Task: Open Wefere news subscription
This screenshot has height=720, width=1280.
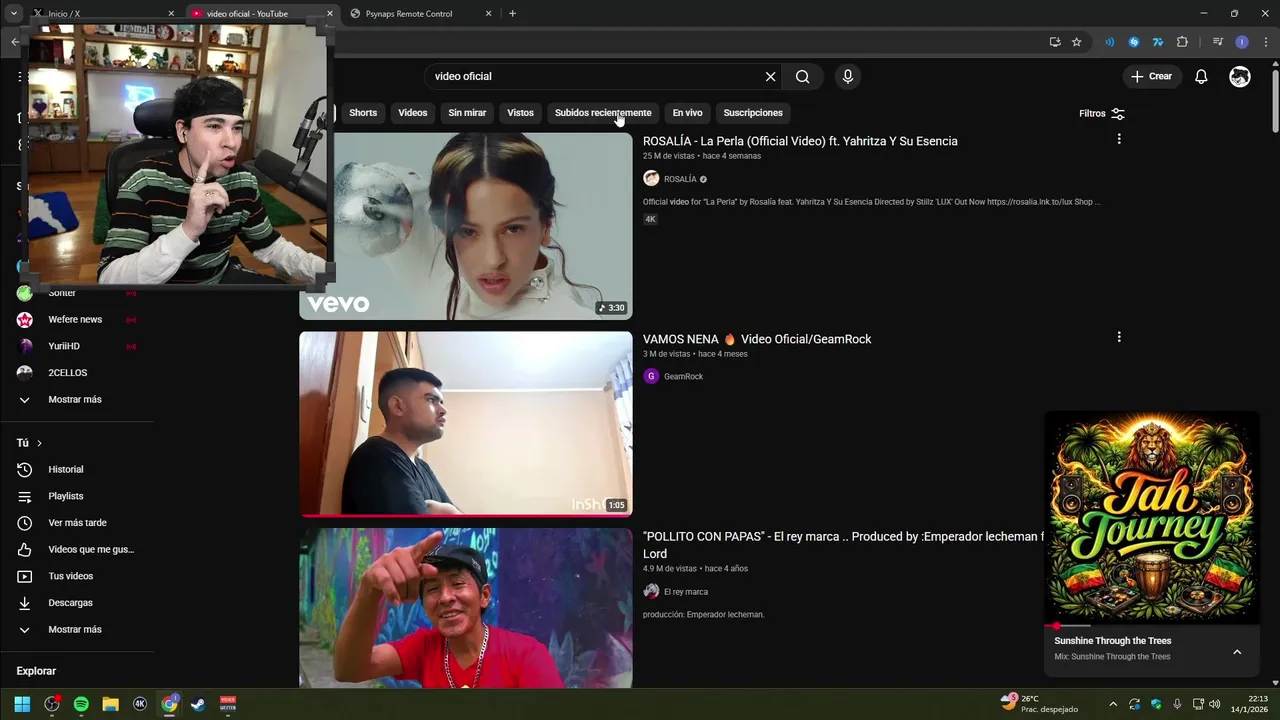Action: [x=76, y=319]
